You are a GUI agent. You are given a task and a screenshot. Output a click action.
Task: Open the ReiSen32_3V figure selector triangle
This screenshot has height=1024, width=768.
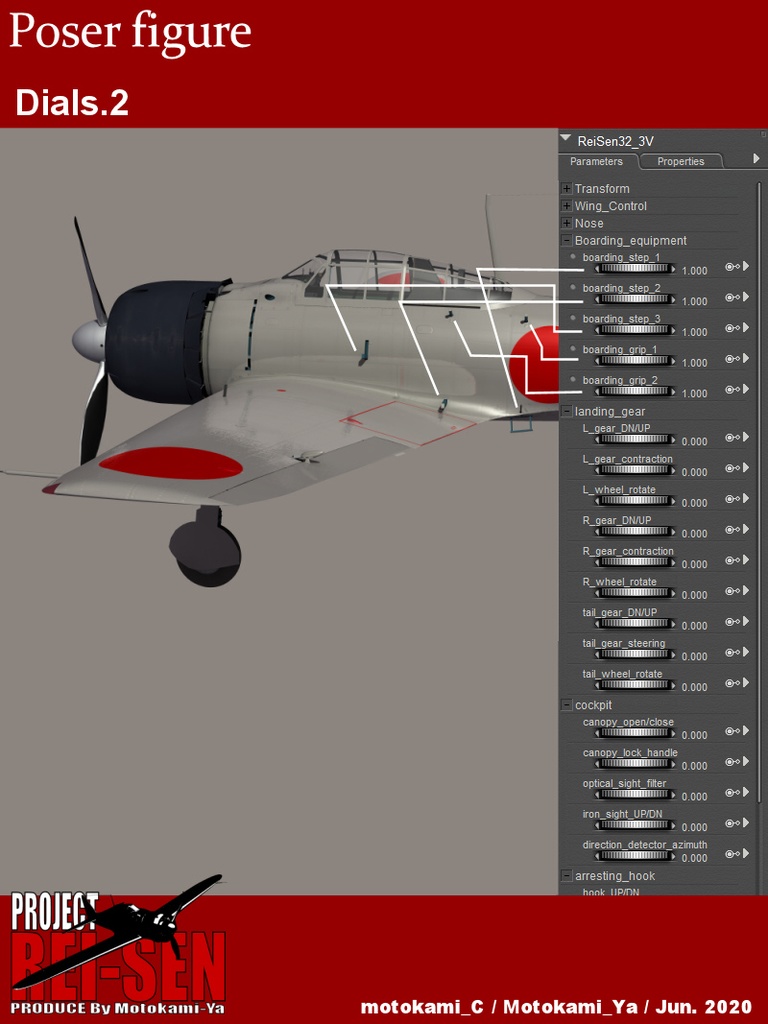(x=566, y=139)
